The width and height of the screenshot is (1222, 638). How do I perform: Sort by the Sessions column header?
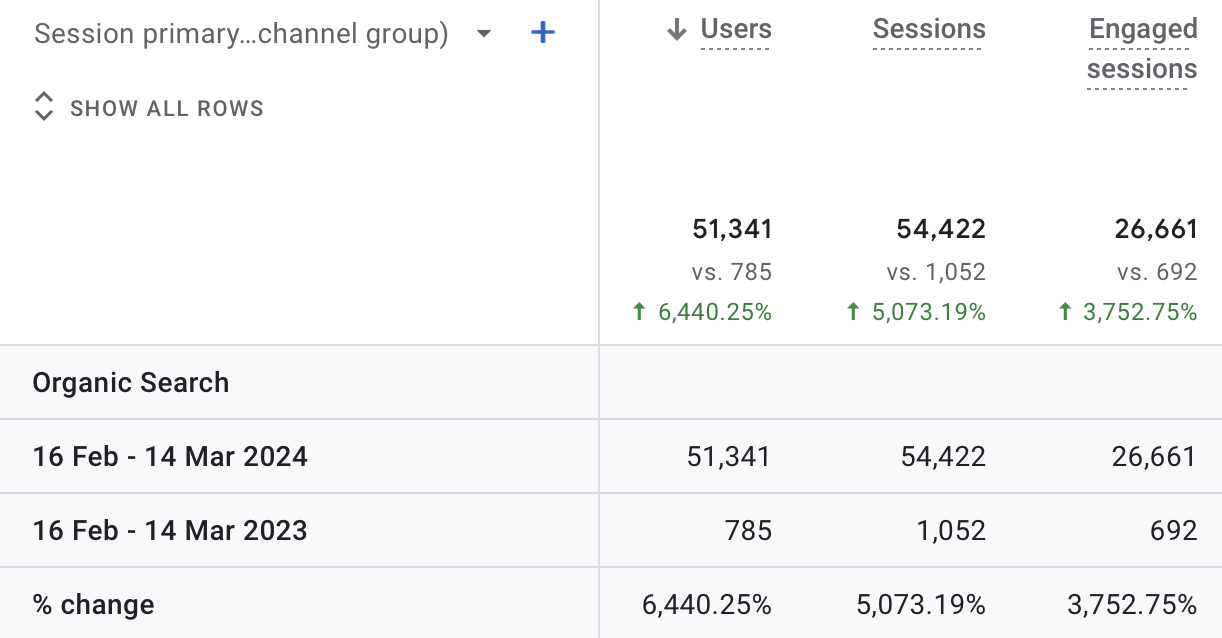929,30
